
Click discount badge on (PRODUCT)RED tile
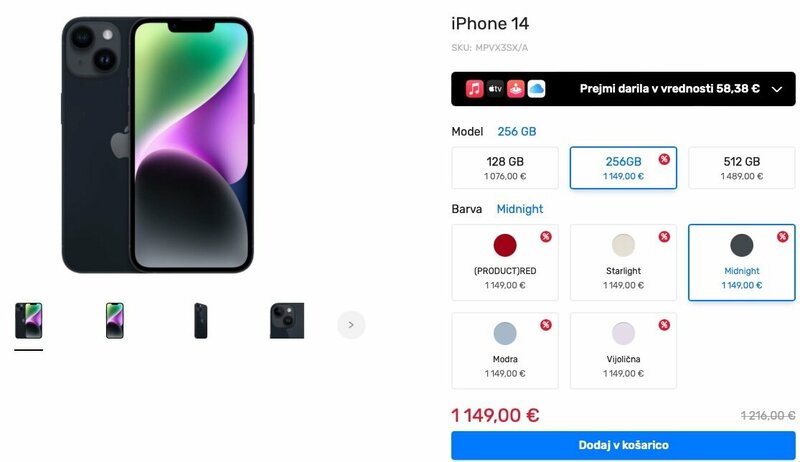pyautogui.click(x=546, y=237)
